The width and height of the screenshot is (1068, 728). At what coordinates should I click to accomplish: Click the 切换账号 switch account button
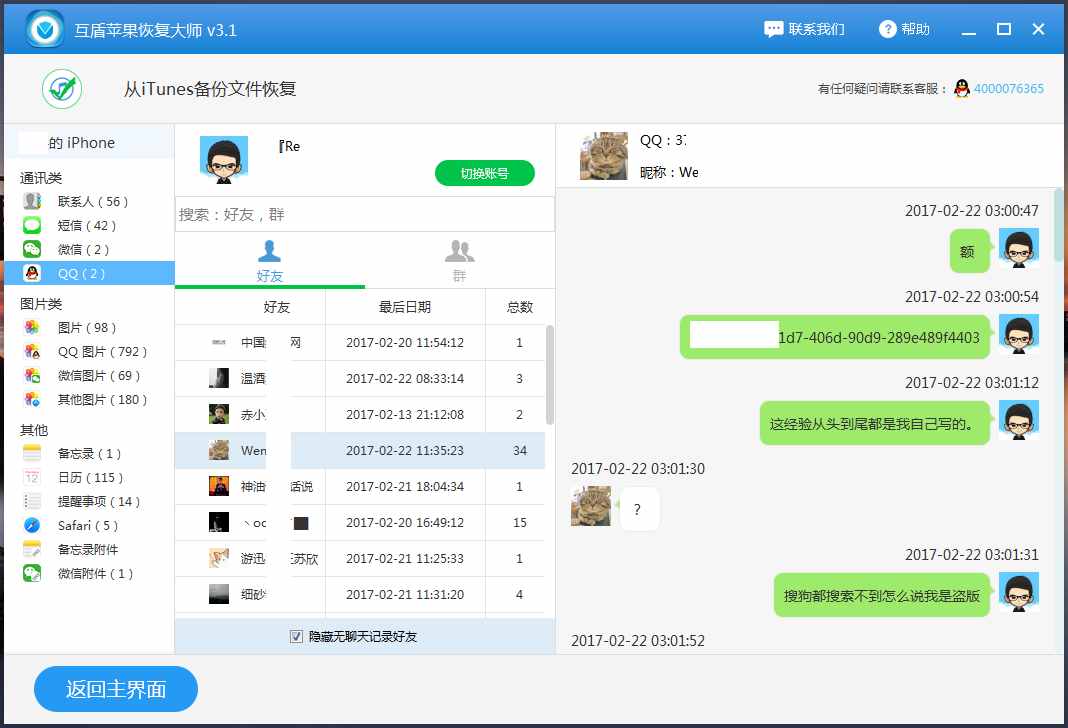[x=485, y=173]
